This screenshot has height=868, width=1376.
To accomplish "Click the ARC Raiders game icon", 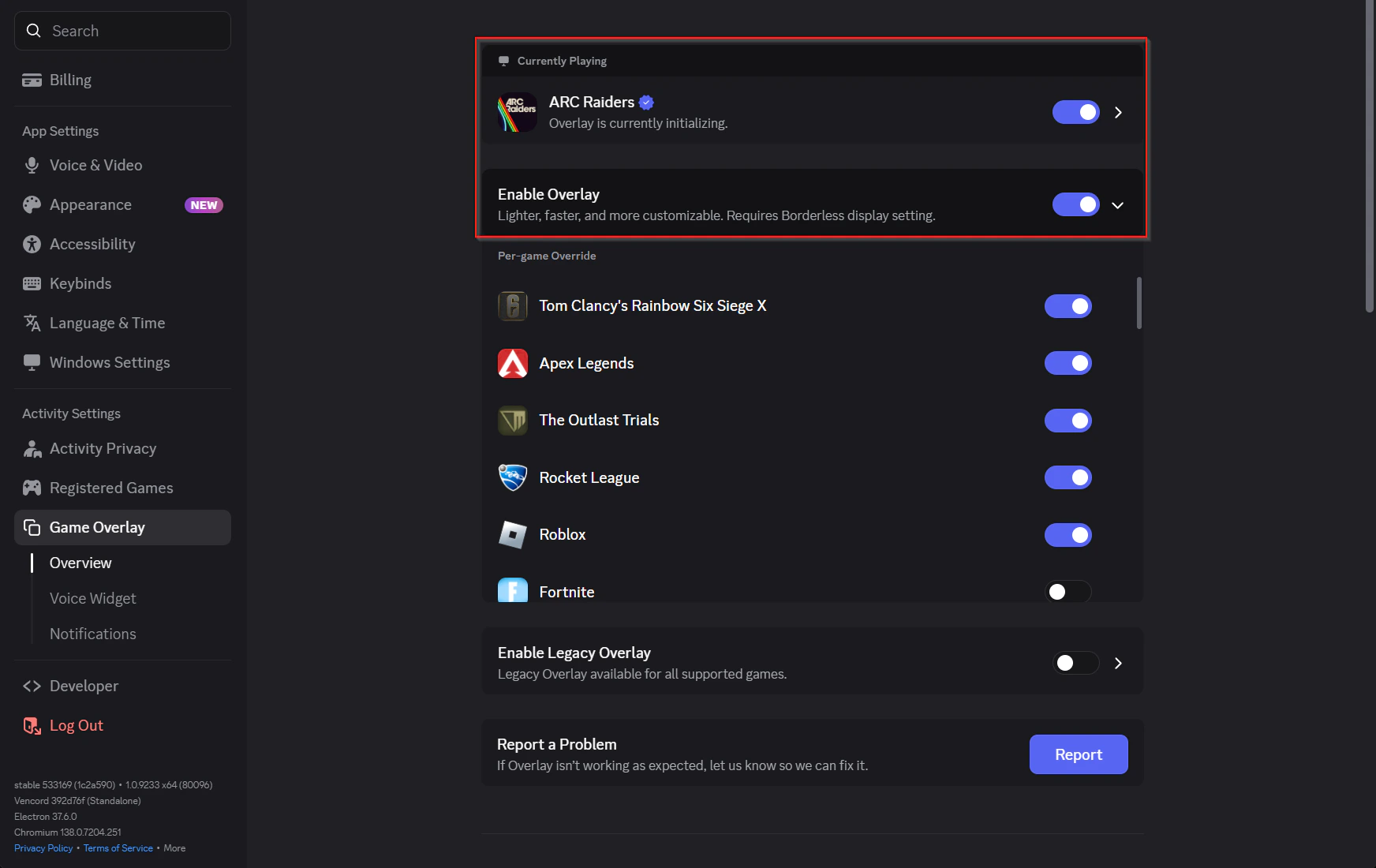I will point(518,112).
